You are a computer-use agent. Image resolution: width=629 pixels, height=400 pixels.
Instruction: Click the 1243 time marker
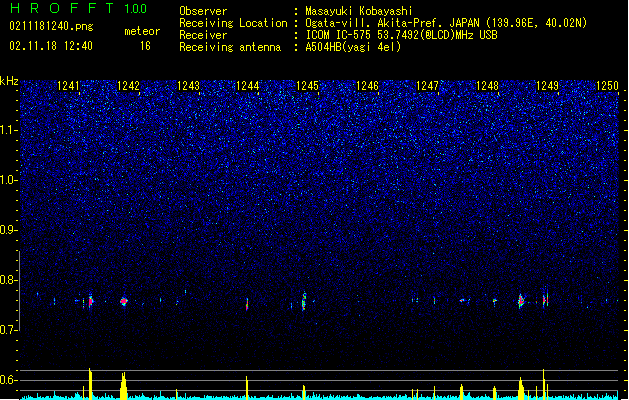click(x=188, y=85)
